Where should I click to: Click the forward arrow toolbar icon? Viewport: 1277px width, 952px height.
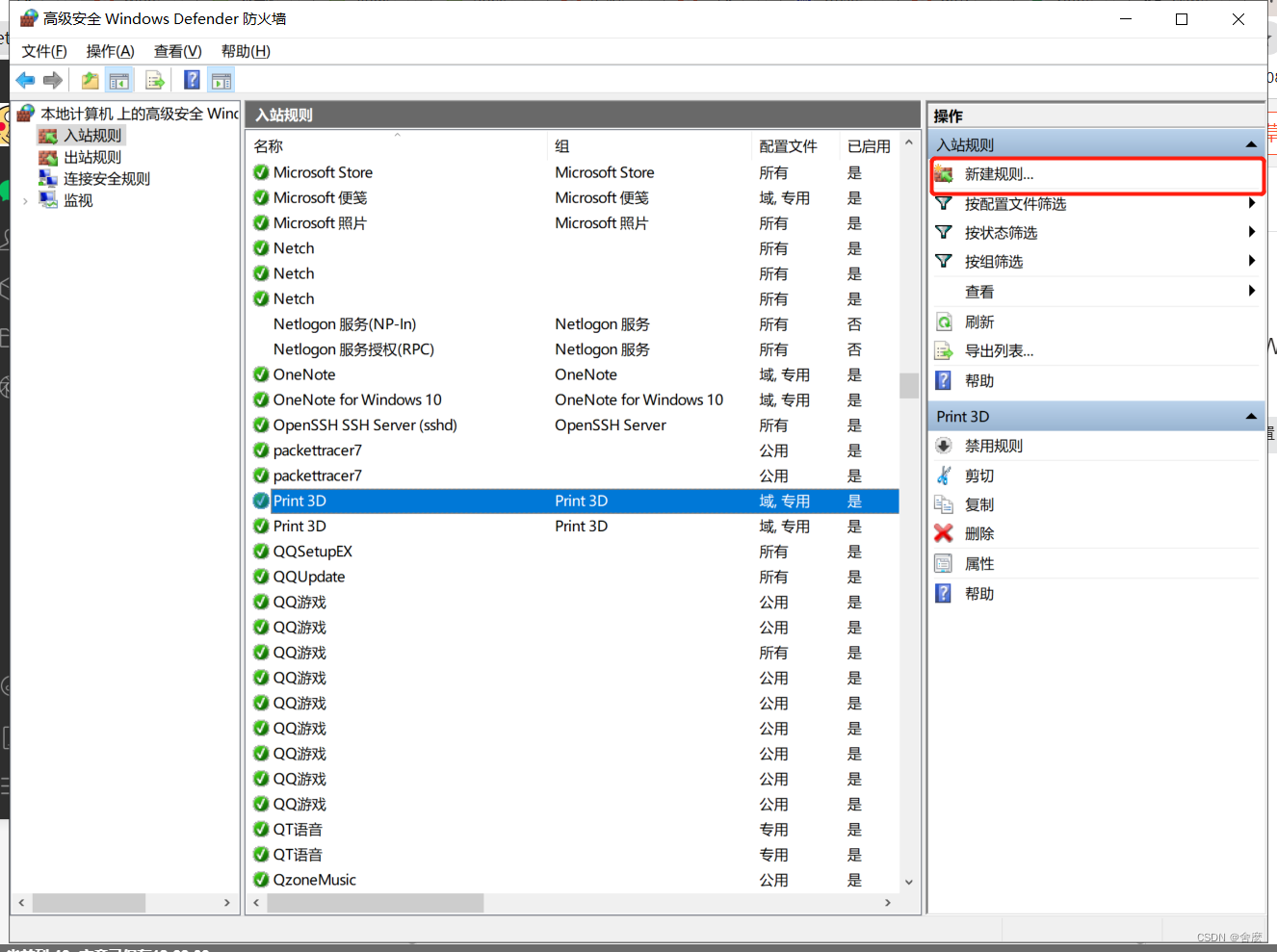click(53, 81)
